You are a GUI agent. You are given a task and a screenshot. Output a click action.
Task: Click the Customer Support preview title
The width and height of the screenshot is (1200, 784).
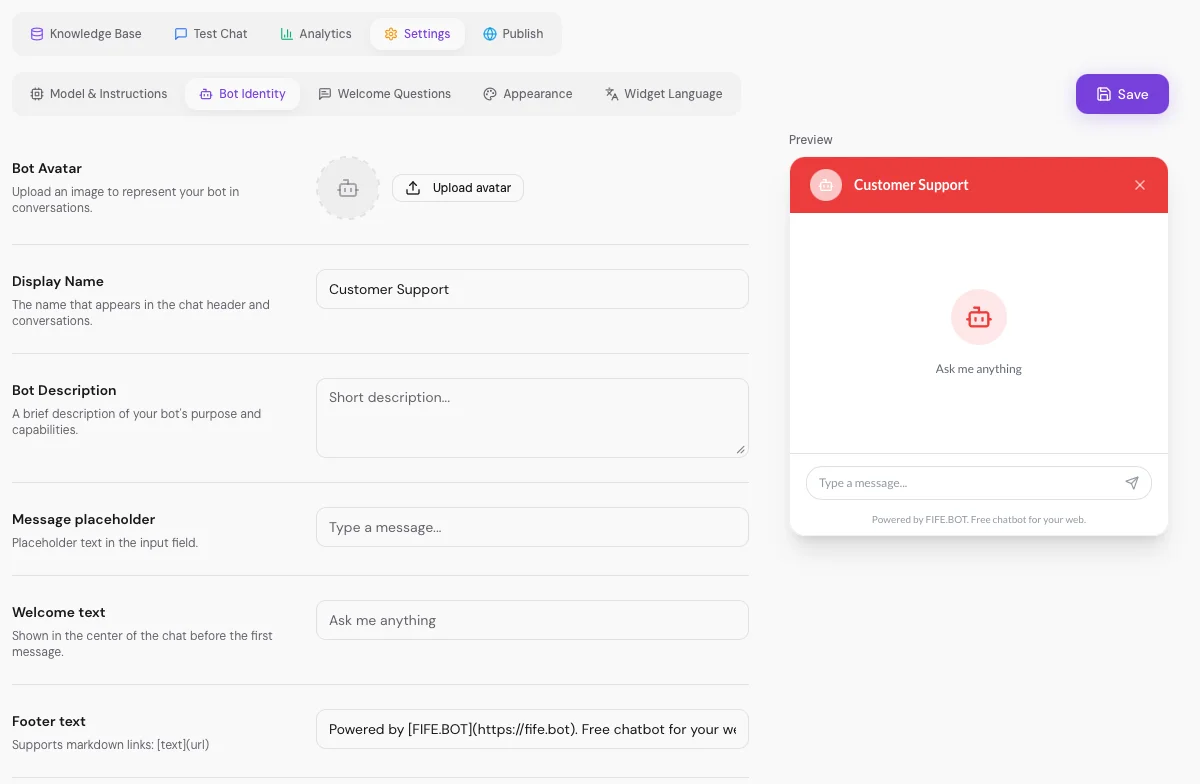pyautogui.click(x=911, y=185)
